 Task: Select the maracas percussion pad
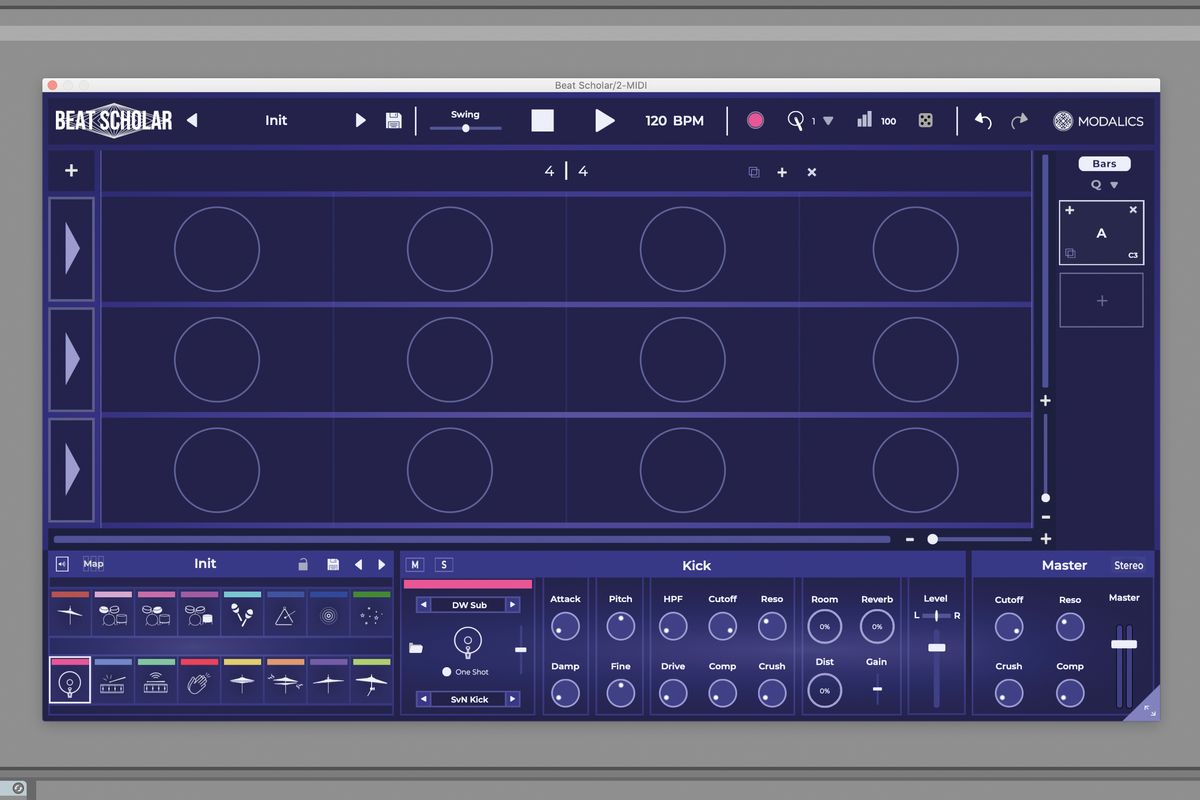tap(242, 614)
